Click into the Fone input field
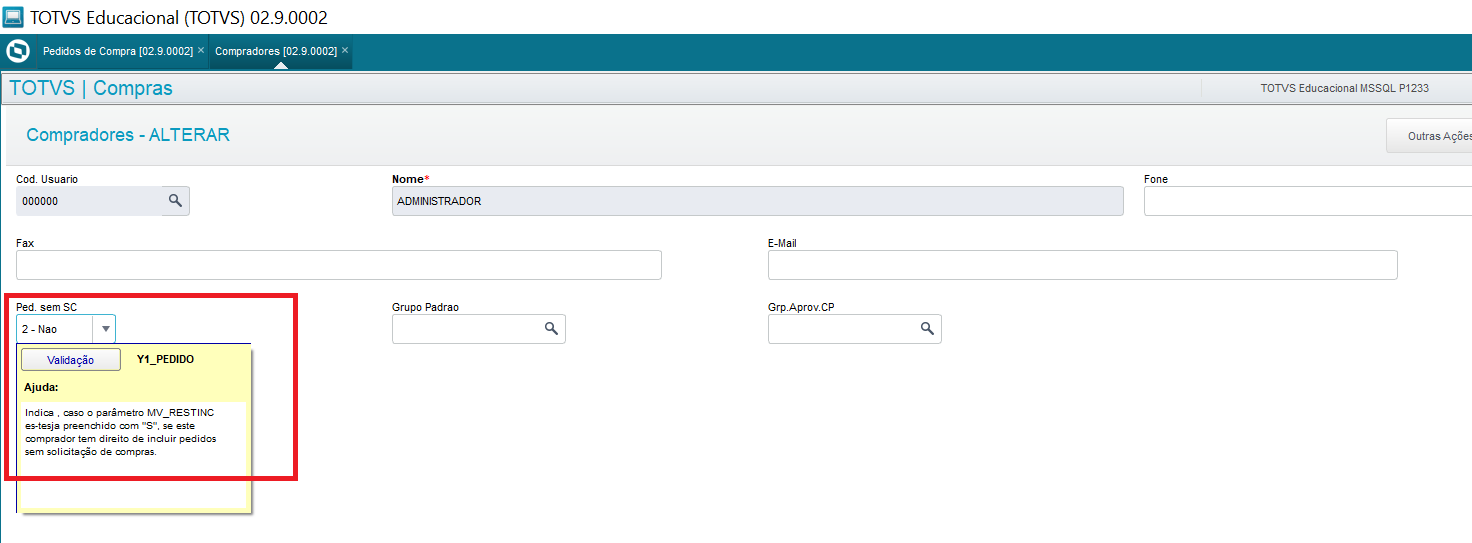 pyautogui.click(x=1308, y=201)
